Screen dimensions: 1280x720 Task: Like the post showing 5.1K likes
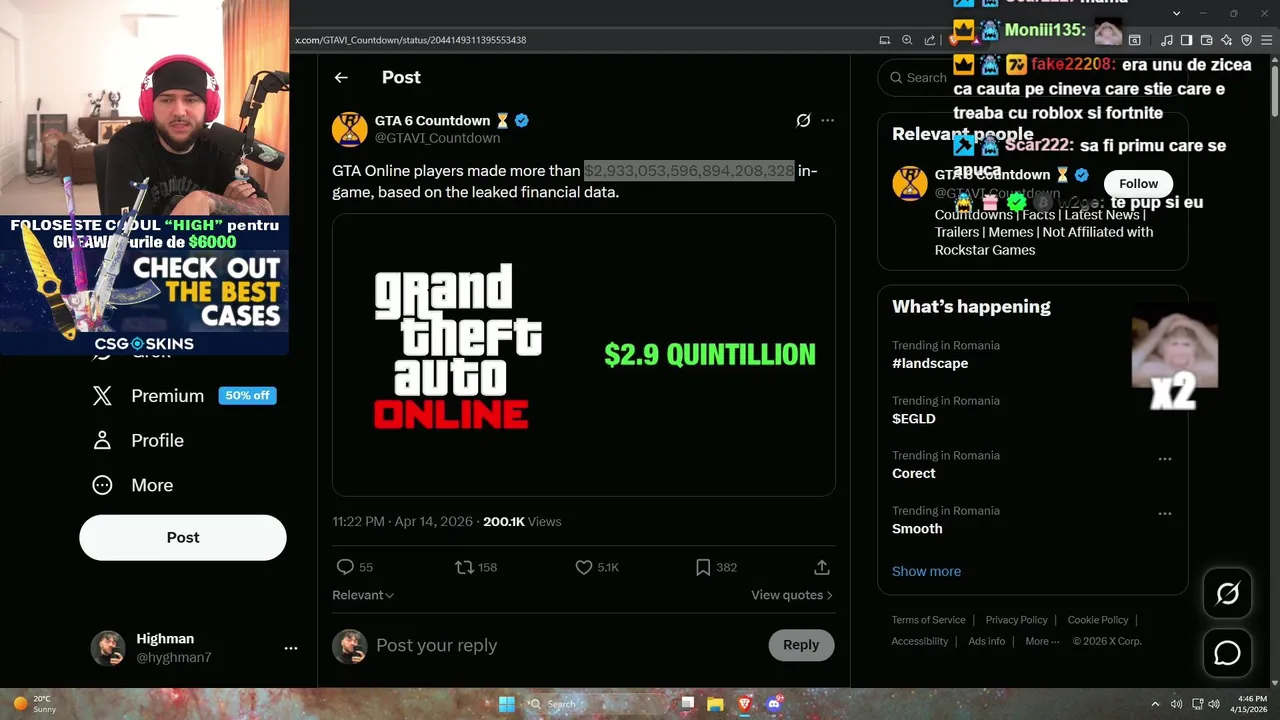tap(584, 567)
